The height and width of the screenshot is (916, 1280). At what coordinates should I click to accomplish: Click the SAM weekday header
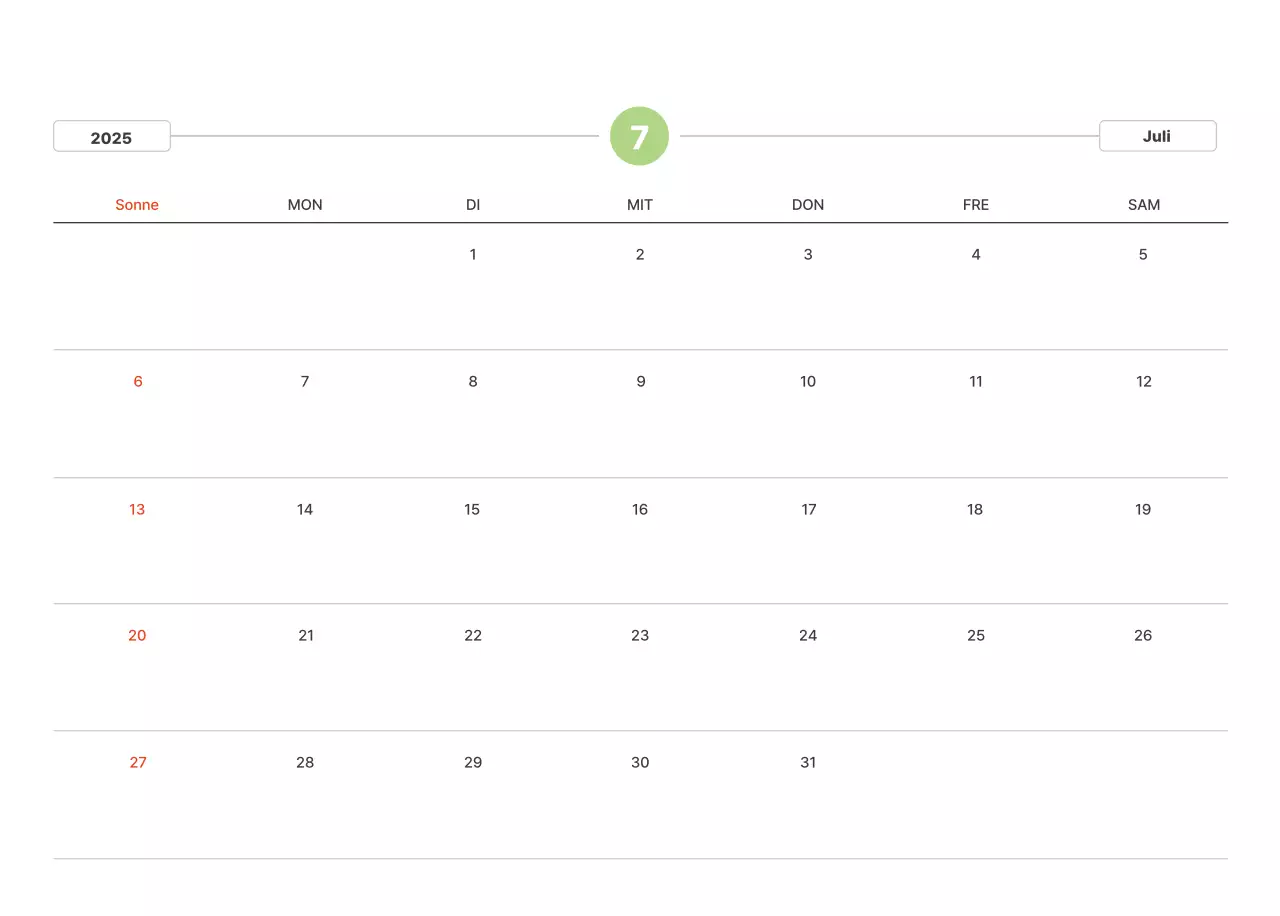(x=1144, y=205)
